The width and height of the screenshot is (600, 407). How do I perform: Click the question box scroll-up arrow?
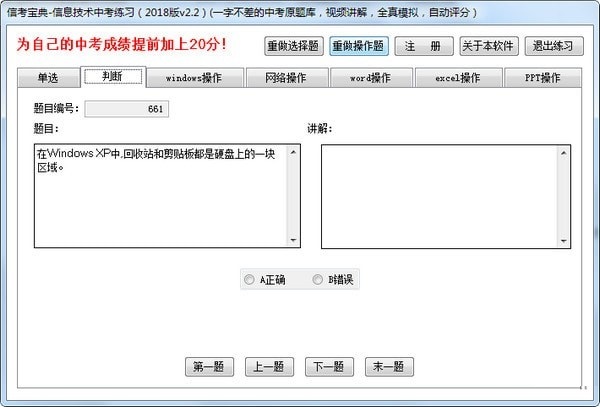pyautogui.click(x=293, y=153)
